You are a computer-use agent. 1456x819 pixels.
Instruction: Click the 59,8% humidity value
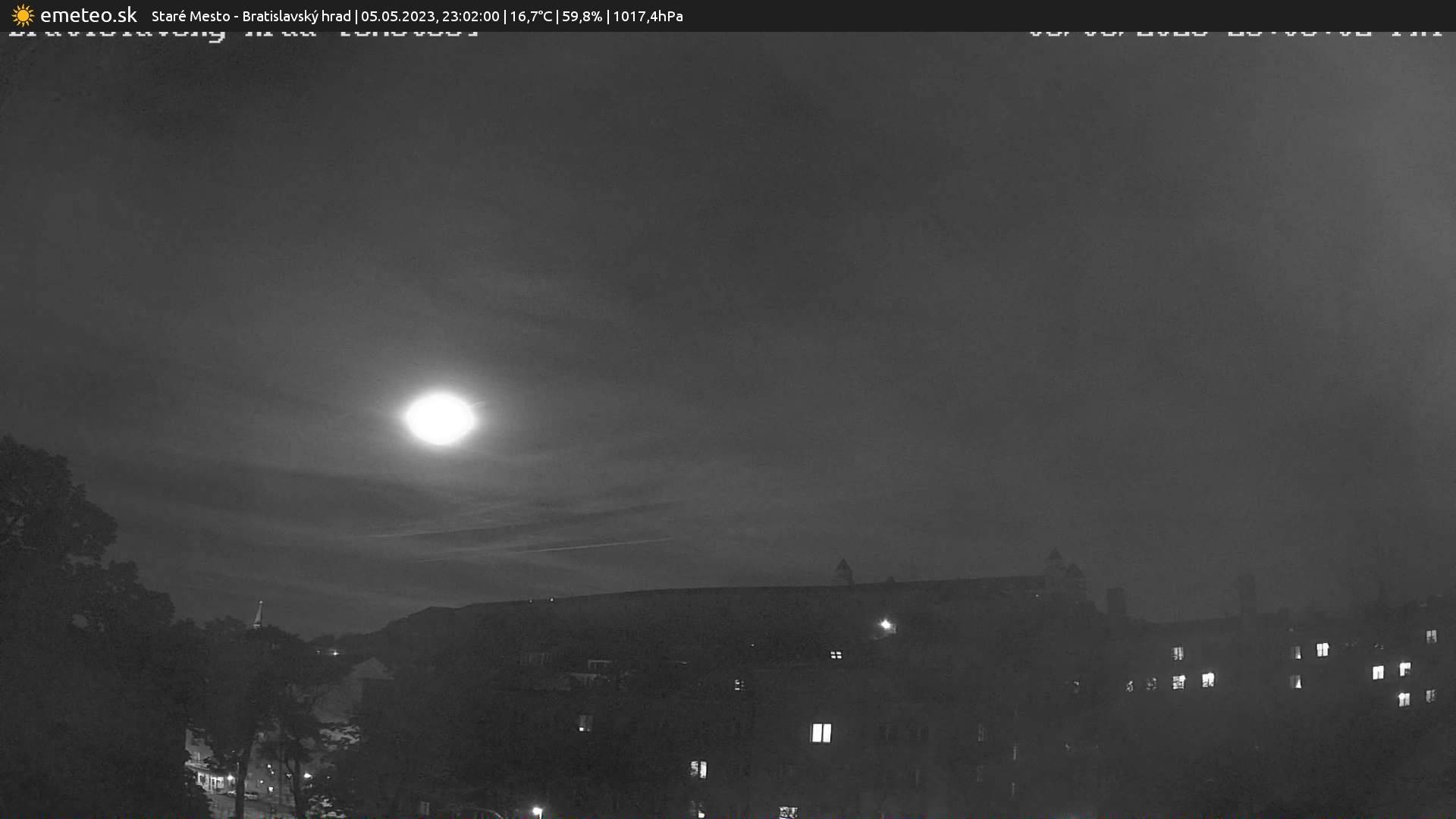pyautogui.click(x=582, y=16)
